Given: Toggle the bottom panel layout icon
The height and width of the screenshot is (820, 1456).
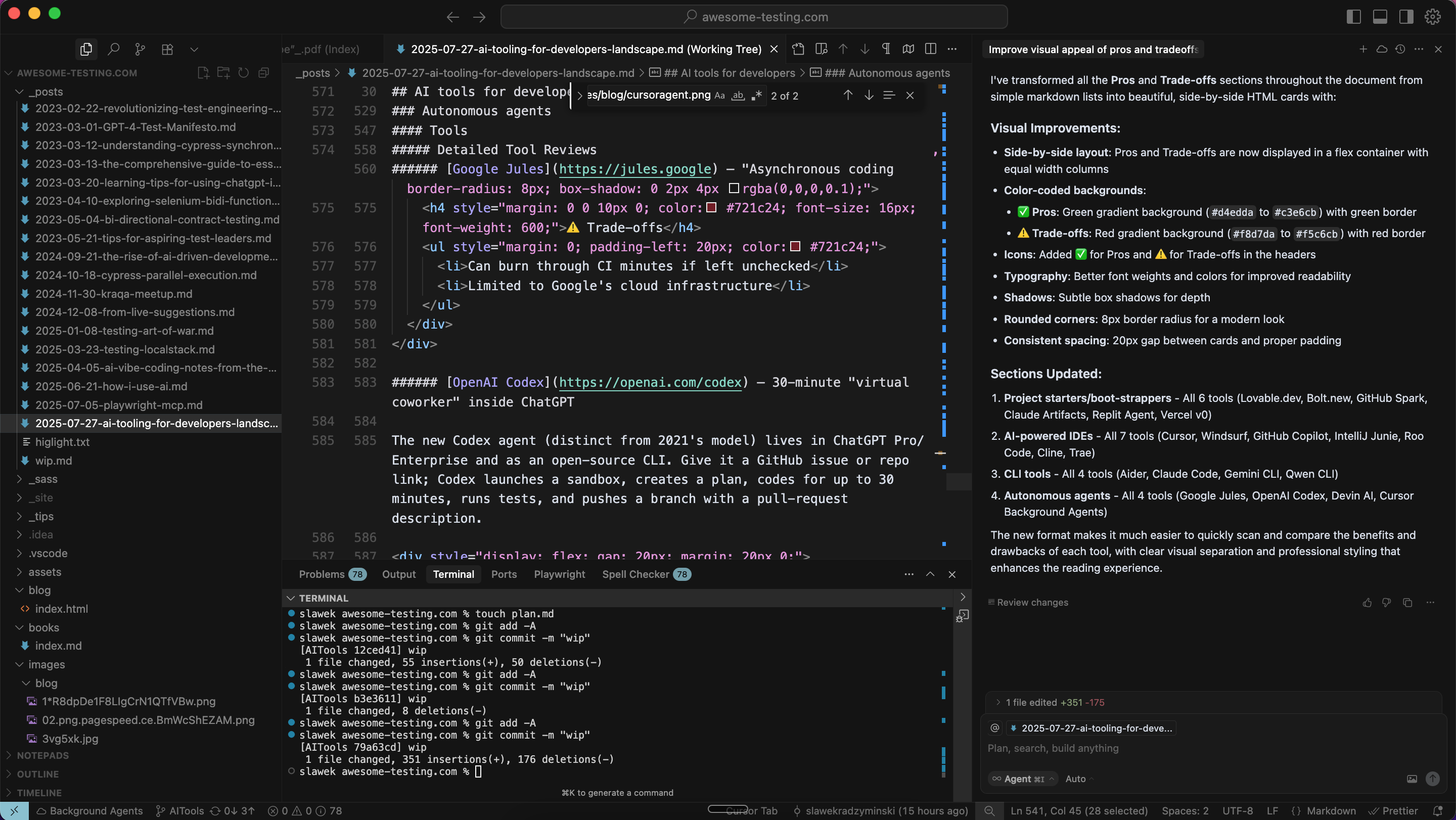Looking at the screenshot, I should click(x=1380, y=17).
